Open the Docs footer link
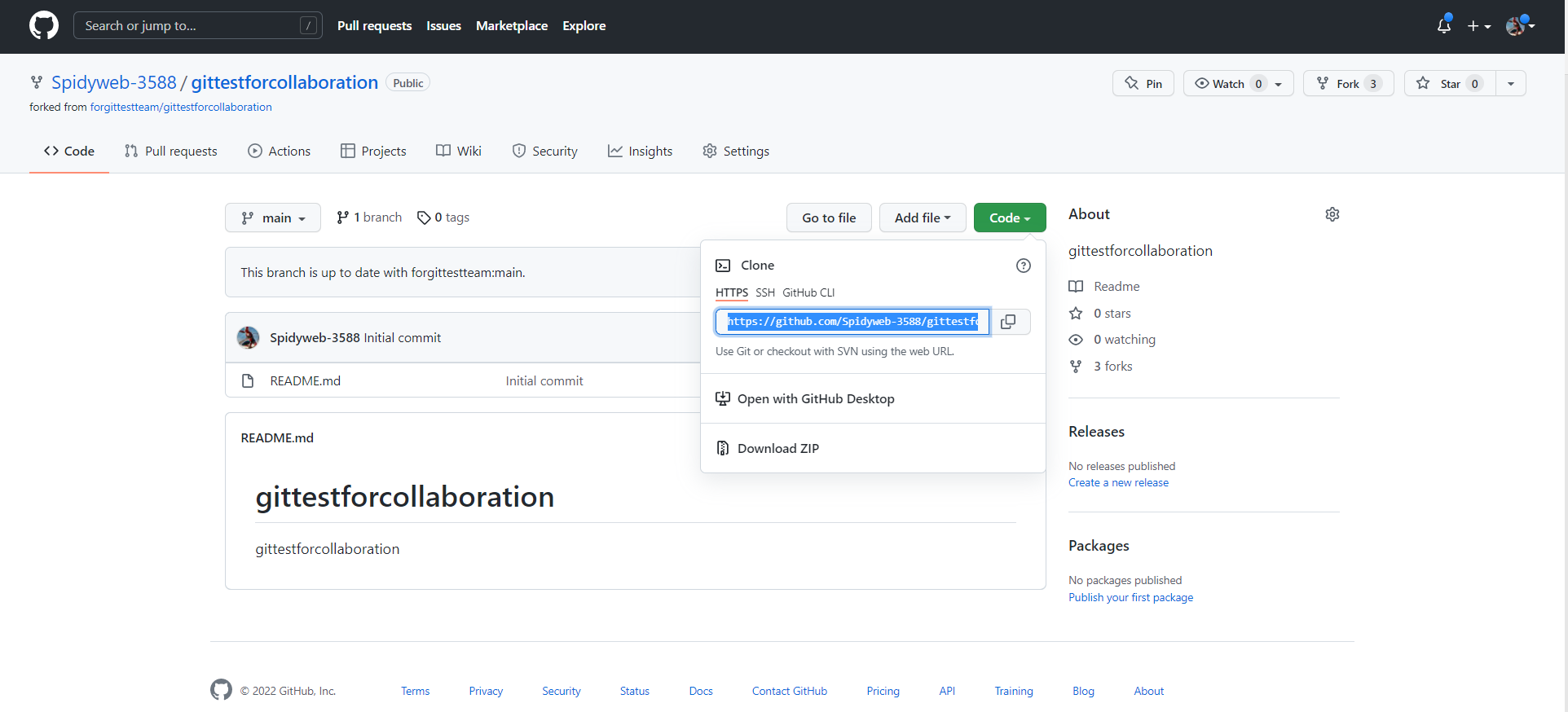Viewport: 1568px width, 712px height. tap(701, 691)
